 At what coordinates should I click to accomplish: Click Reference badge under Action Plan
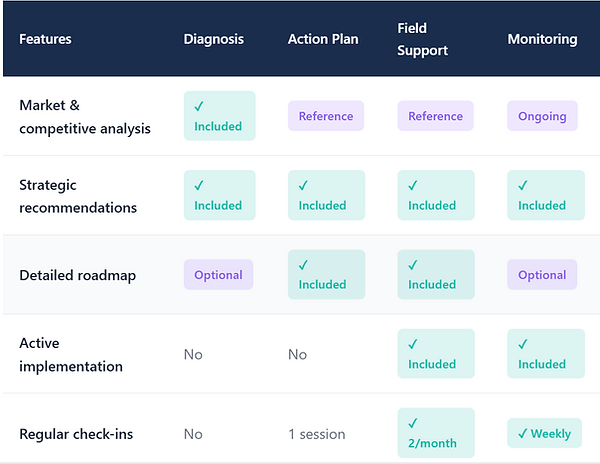pyautogui.click(x=325, y=116)
